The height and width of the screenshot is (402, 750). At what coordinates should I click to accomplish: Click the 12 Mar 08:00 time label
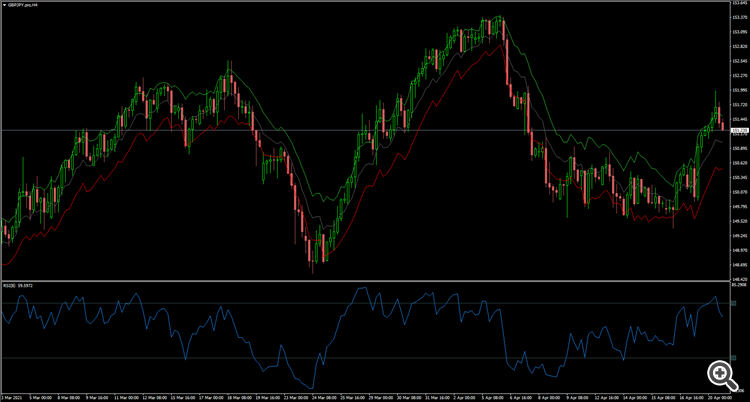(x=157, y=398)
